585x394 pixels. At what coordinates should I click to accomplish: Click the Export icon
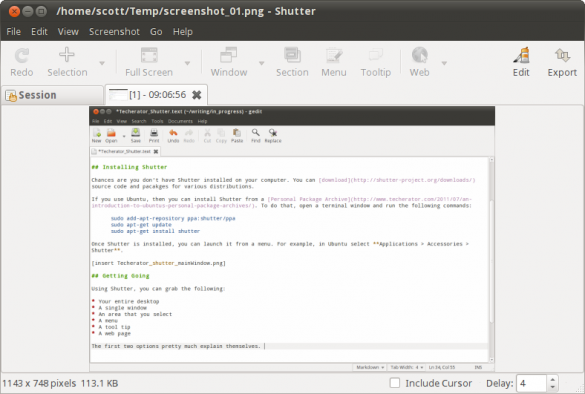click(562, 62)
